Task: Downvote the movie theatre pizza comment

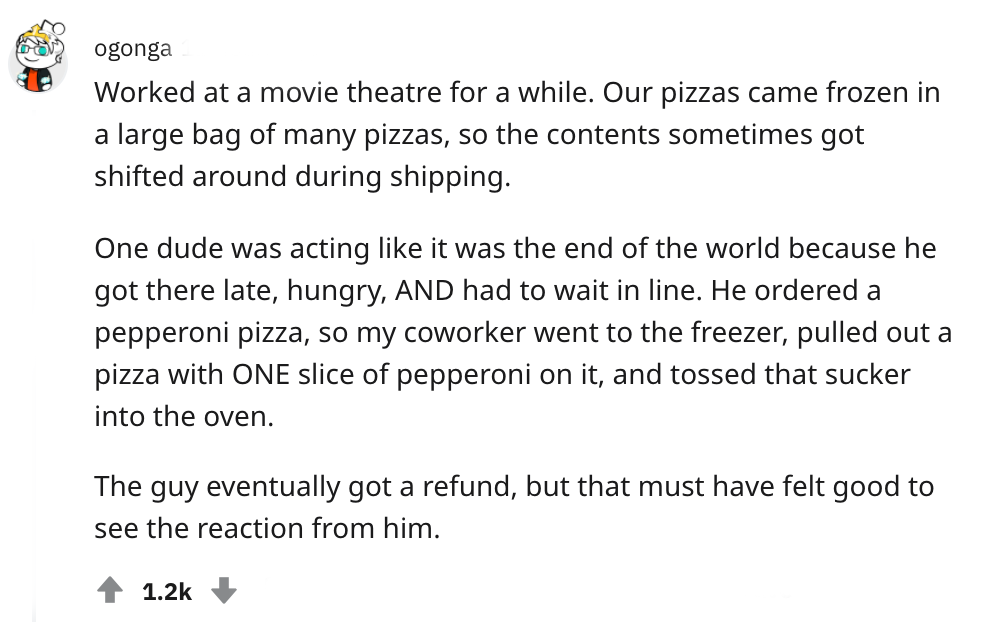Action: tap(224, 591)
